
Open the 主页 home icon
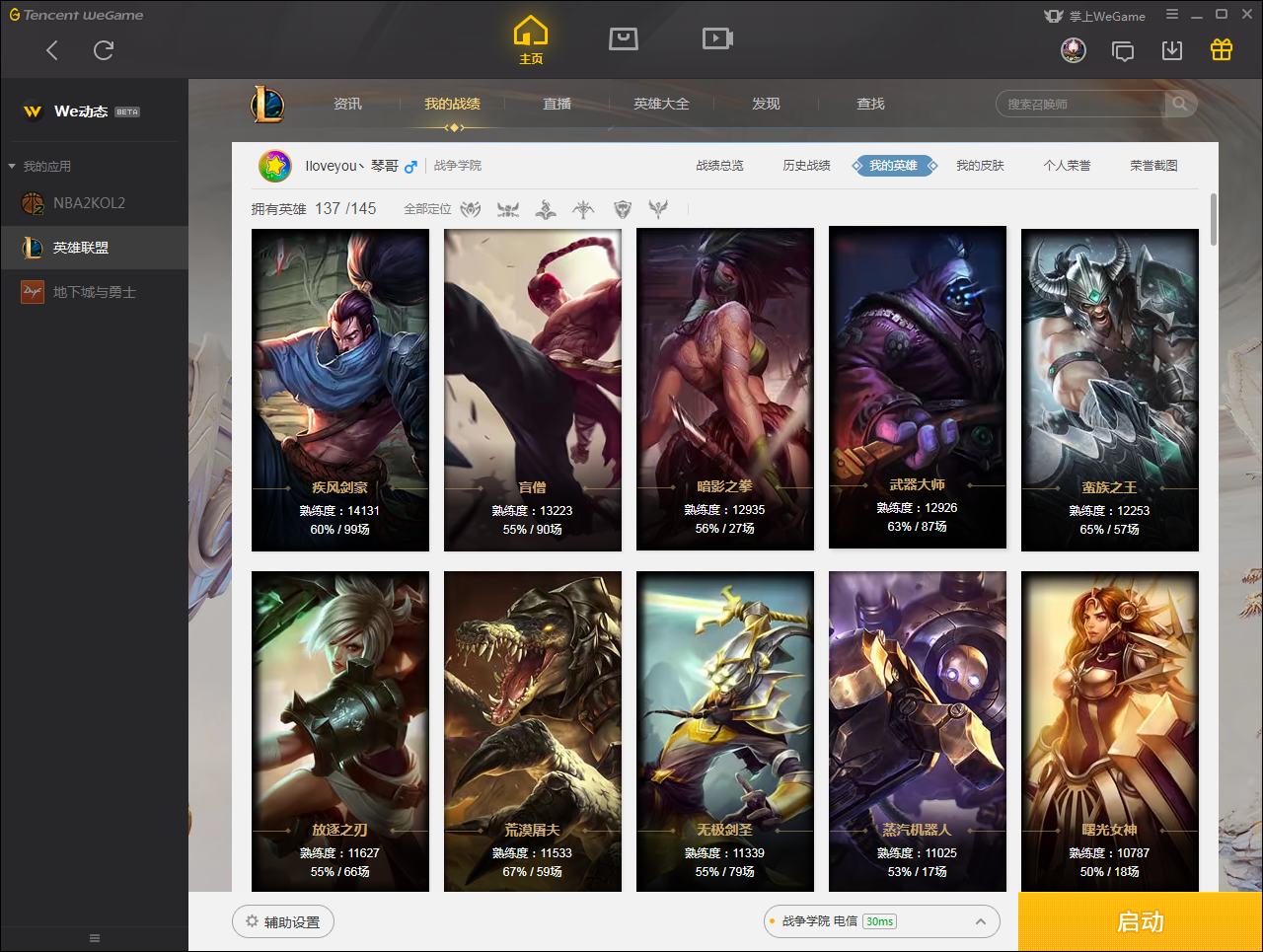[x=531, y=40]
